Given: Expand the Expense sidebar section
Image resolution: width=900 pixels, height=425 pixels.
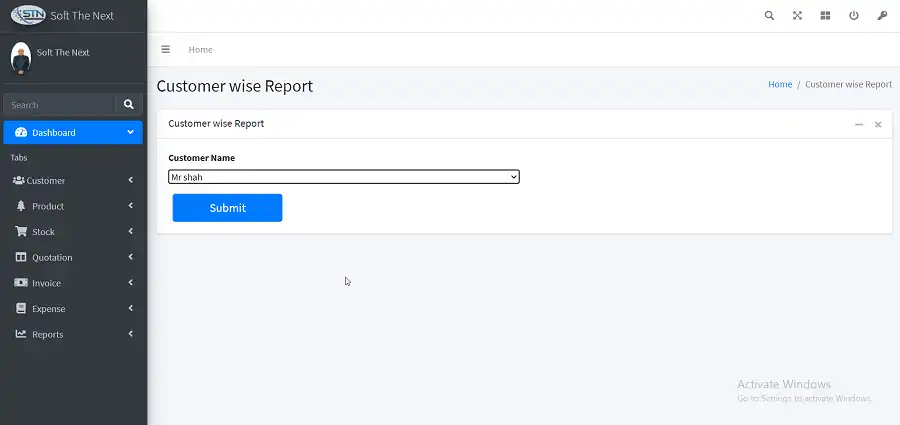Looking at the screenshot, I should point(73,309).
